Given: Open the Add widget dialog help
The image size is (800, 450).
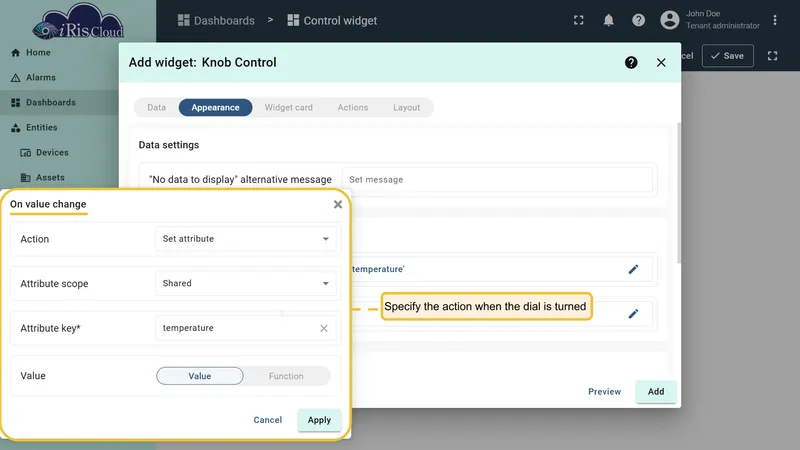Looking at the screenshot, I should pos(631,62).
